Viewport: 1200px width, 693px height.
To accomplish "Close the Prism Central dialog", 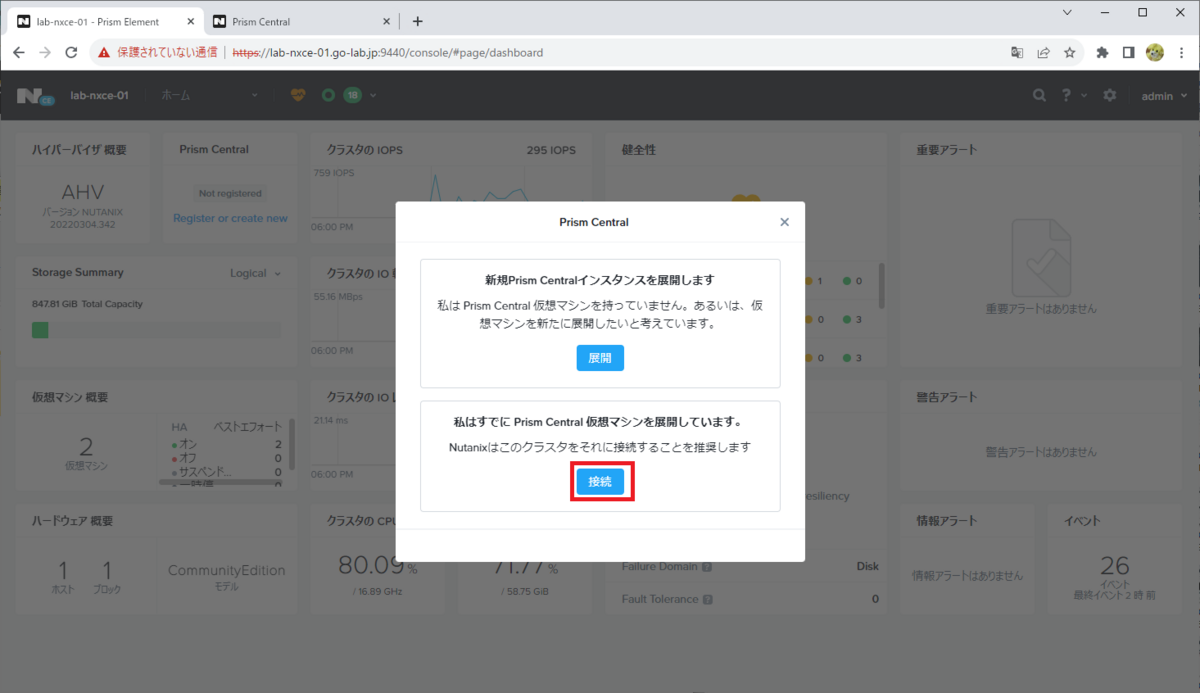I will [x=784, y=222].
